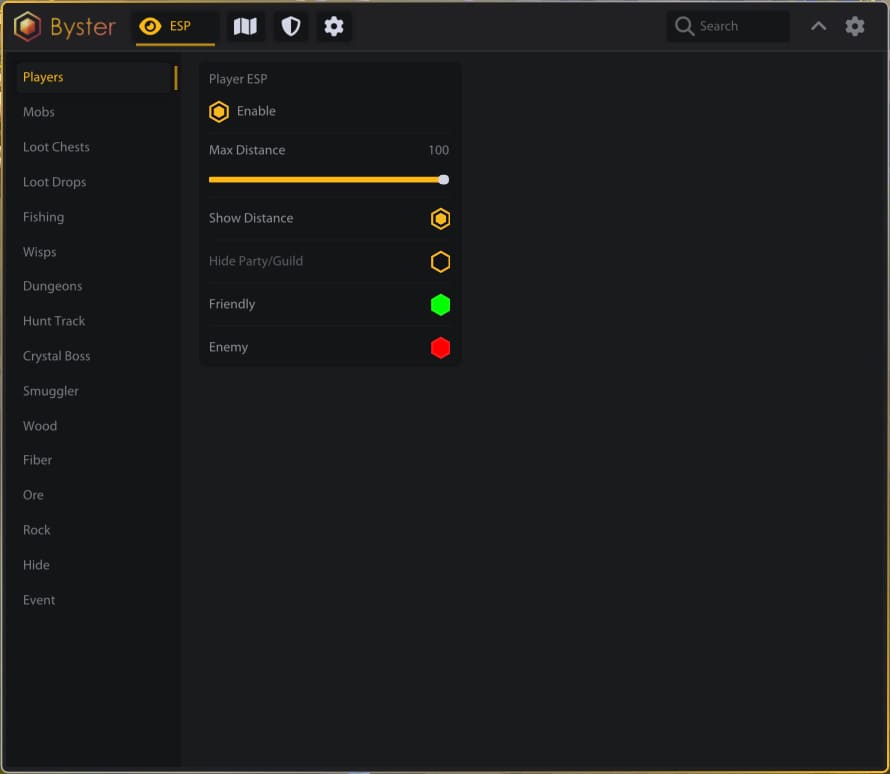Viewport: 890px width, 774px height.
Task: Focus the Search input field
Action: [x=728, y=26]
